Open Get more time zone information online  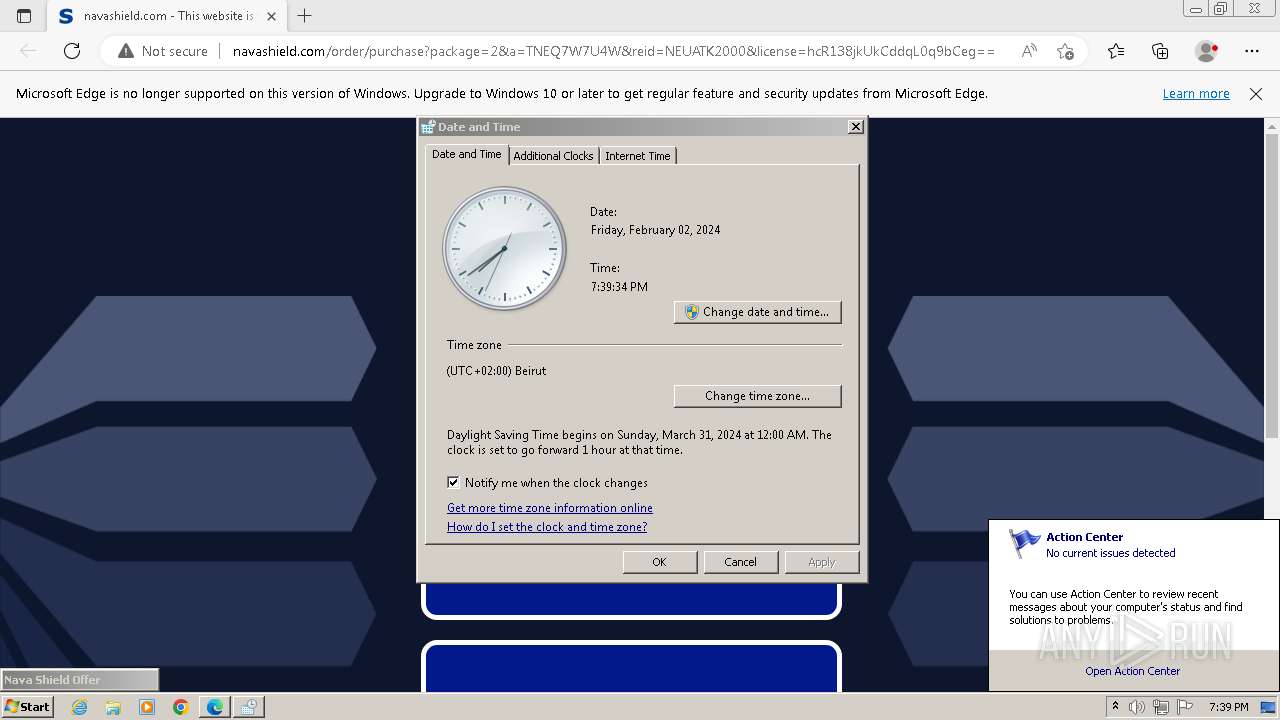[550, 508]
